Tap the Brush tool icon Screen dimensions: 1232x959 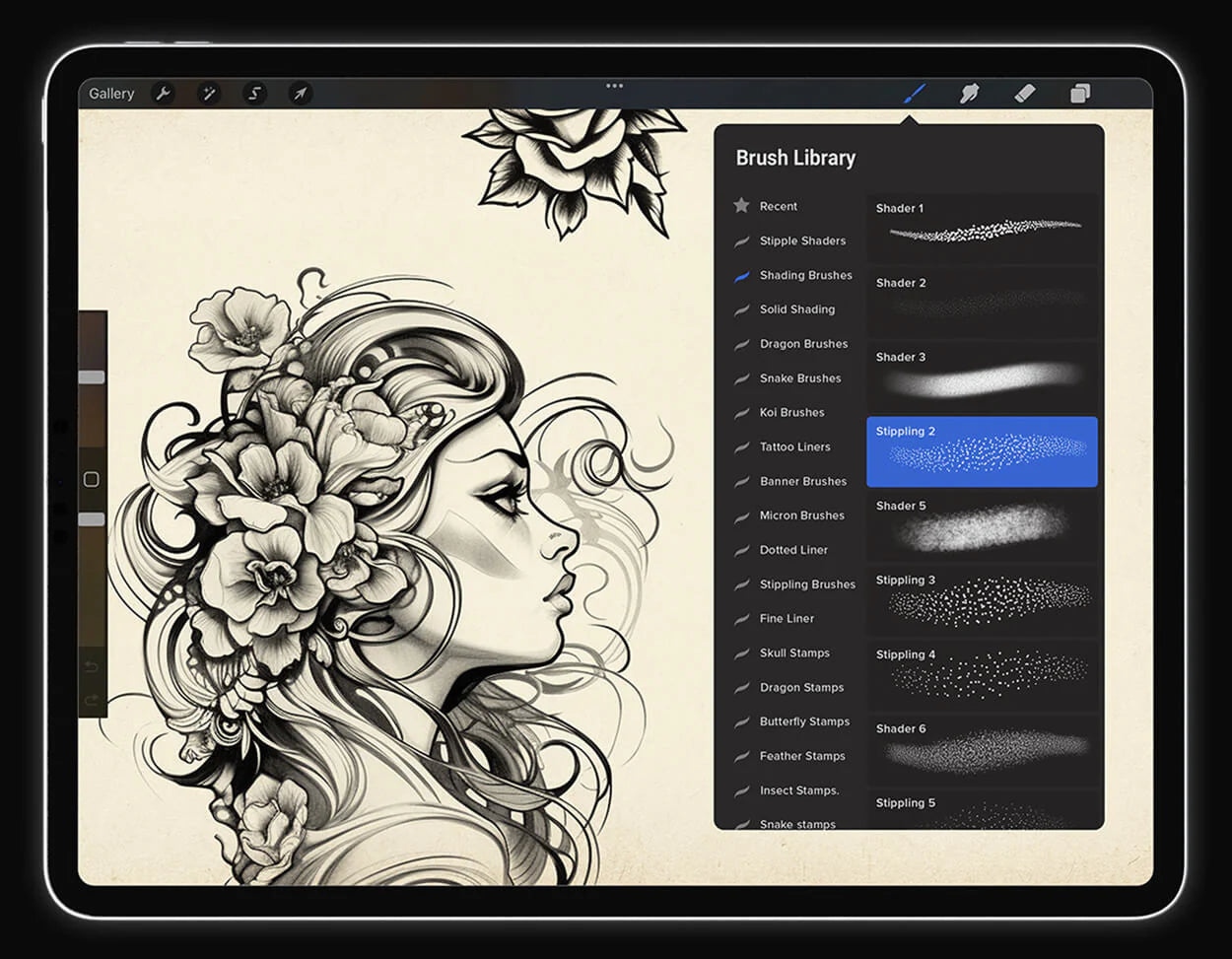916,94
